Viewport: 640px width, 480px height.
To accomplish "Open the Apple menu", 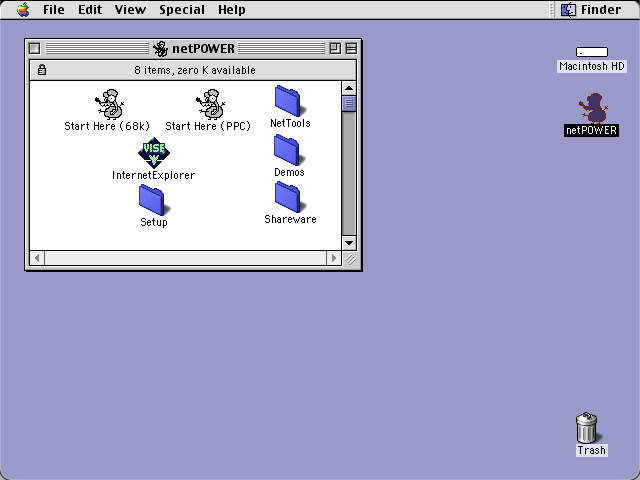I will tap(23, 9).
